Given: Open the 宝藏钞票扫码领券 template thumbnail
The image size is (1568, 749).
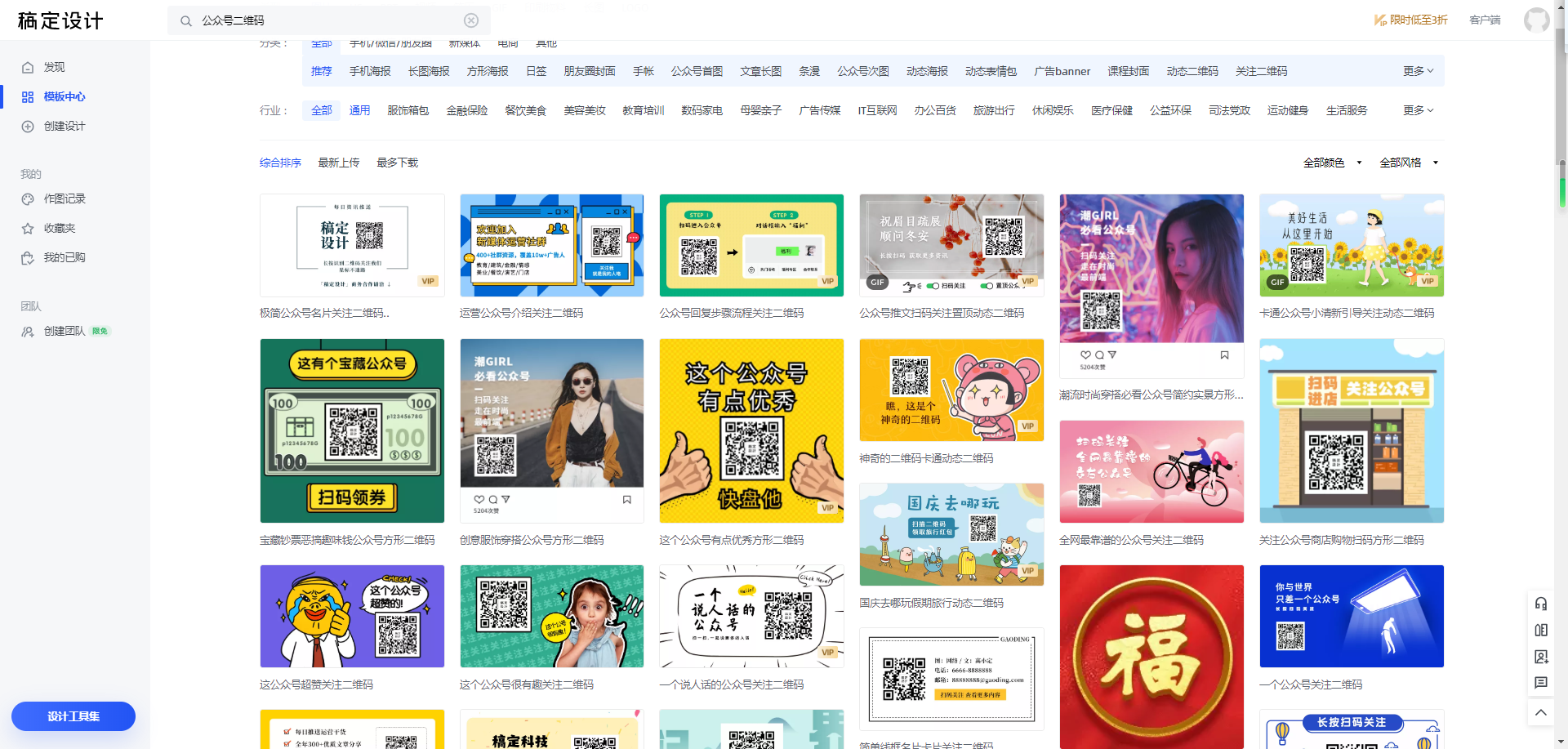Looking at the screenshot, I should coord(352,430).
